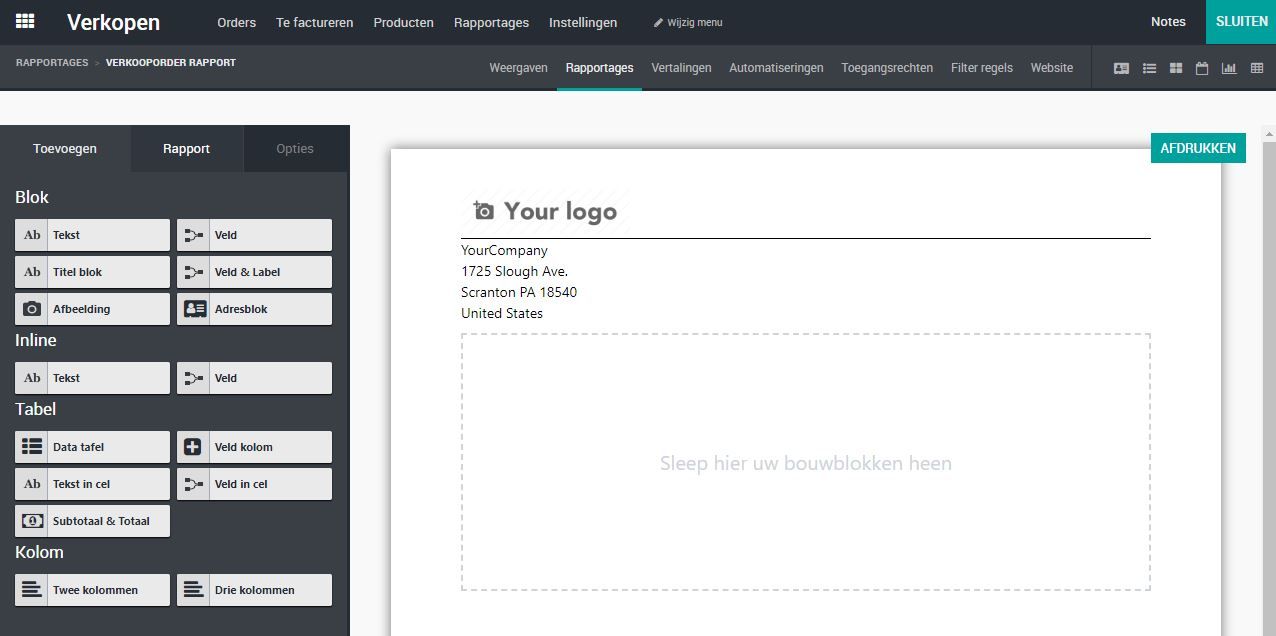The width and height of the screenshot is (1276, 636).
Task: Switch to list view in the top toolbar
Action: tap(1148, 68)
